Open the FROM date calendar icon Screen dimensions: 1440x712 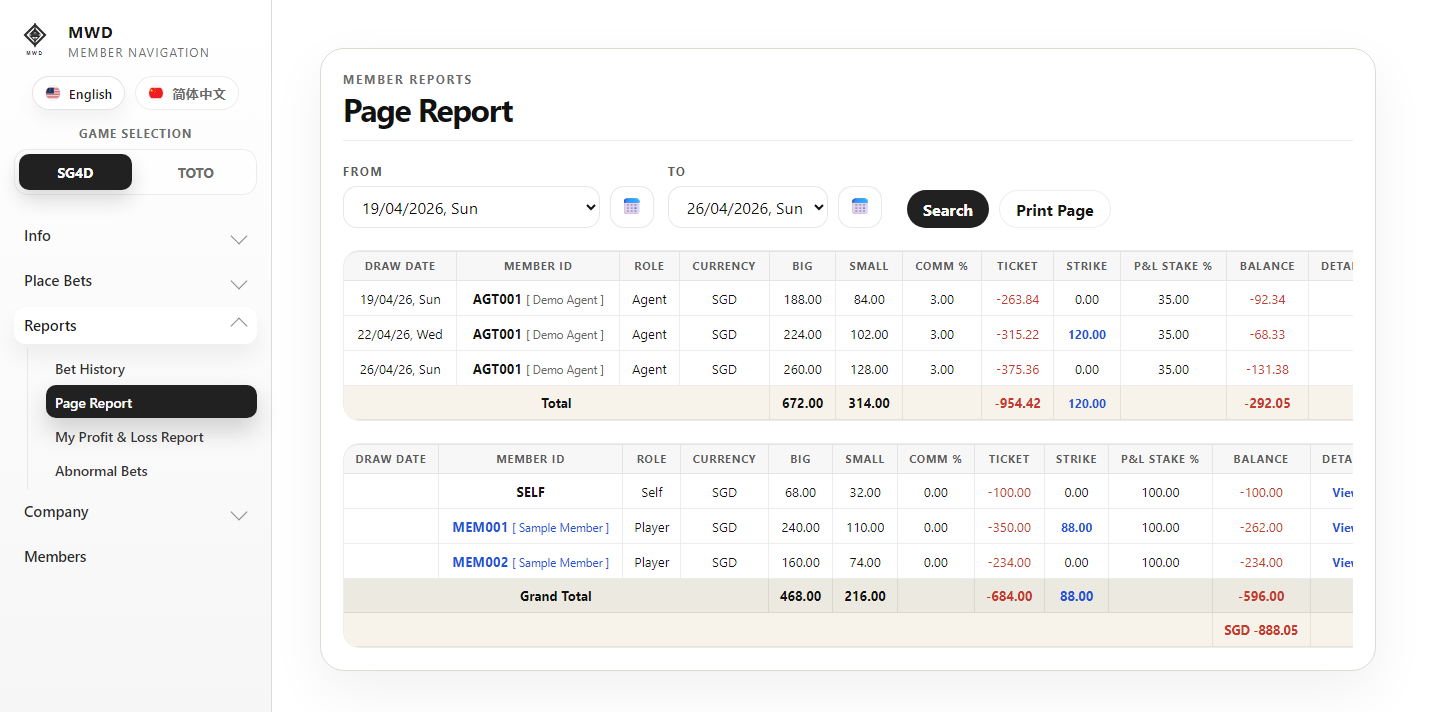coord(631,207)
